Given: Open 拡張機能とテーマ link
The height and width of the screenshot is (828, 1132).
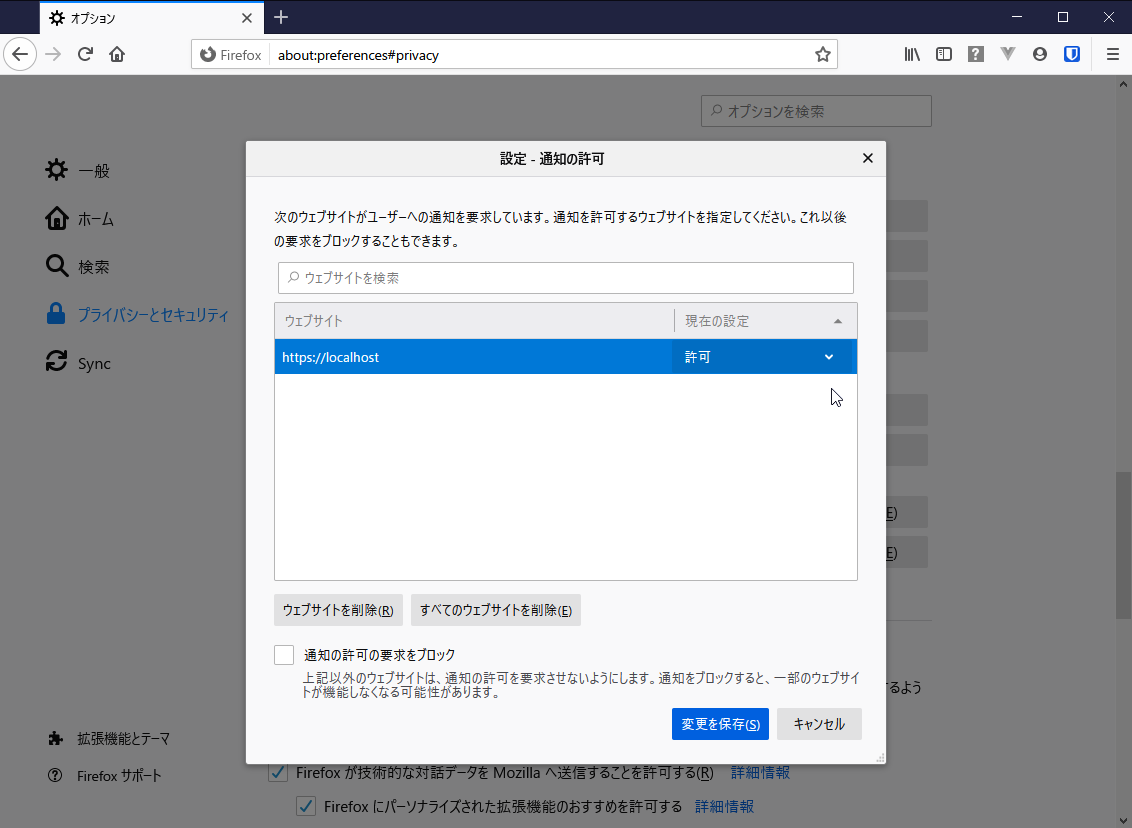Looking at the screenshot, I should 109,738.
